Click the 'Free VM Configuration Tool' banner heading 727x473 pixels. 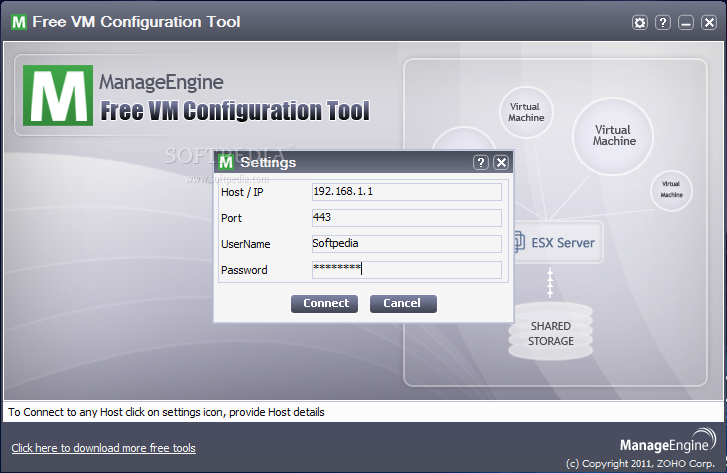(235, 111)
